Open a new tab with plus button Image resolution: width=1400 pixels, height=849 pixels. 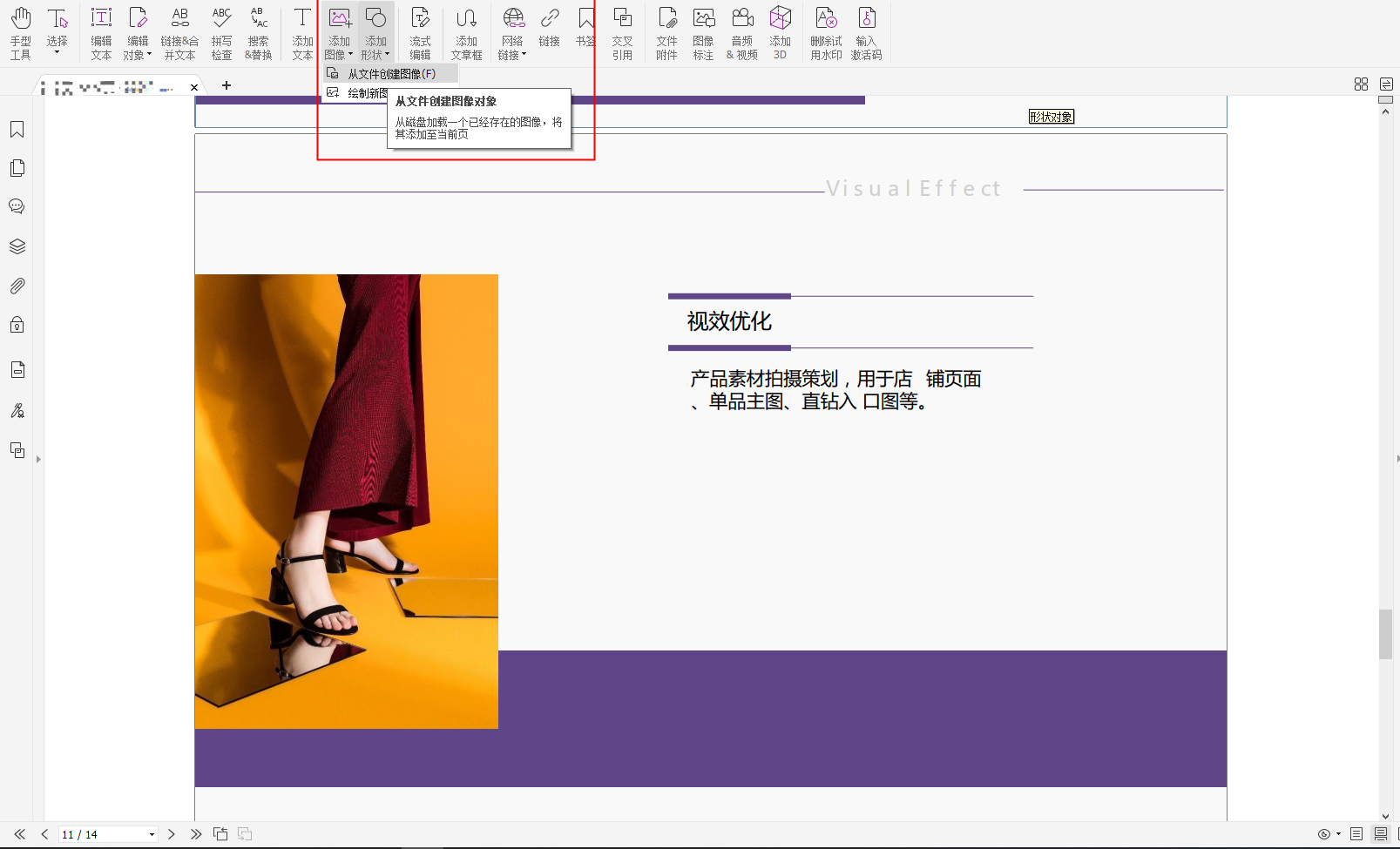click(x=227, y=85)
